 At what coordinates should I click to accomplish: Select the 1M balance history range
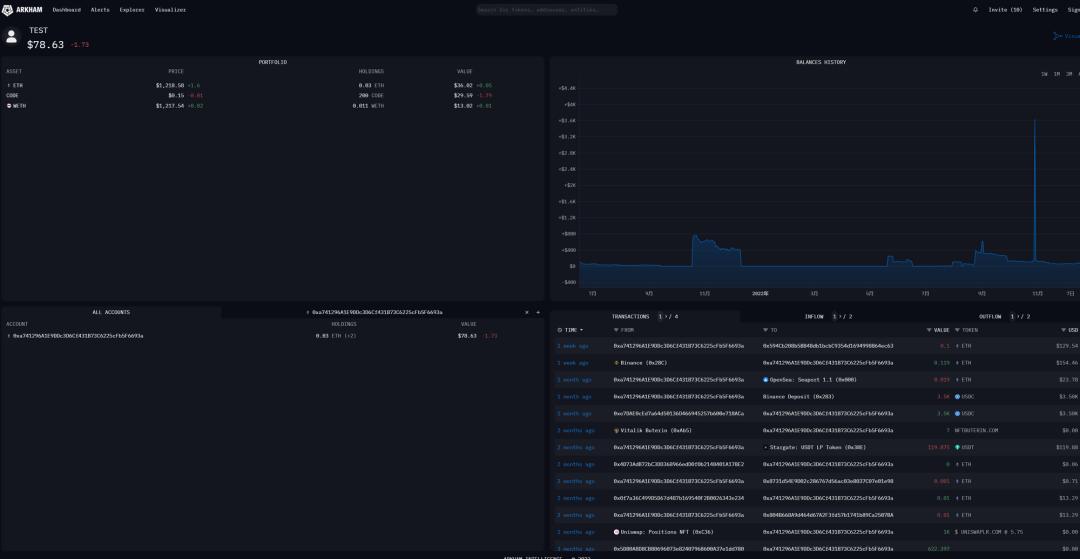[x=1056, y=74]
